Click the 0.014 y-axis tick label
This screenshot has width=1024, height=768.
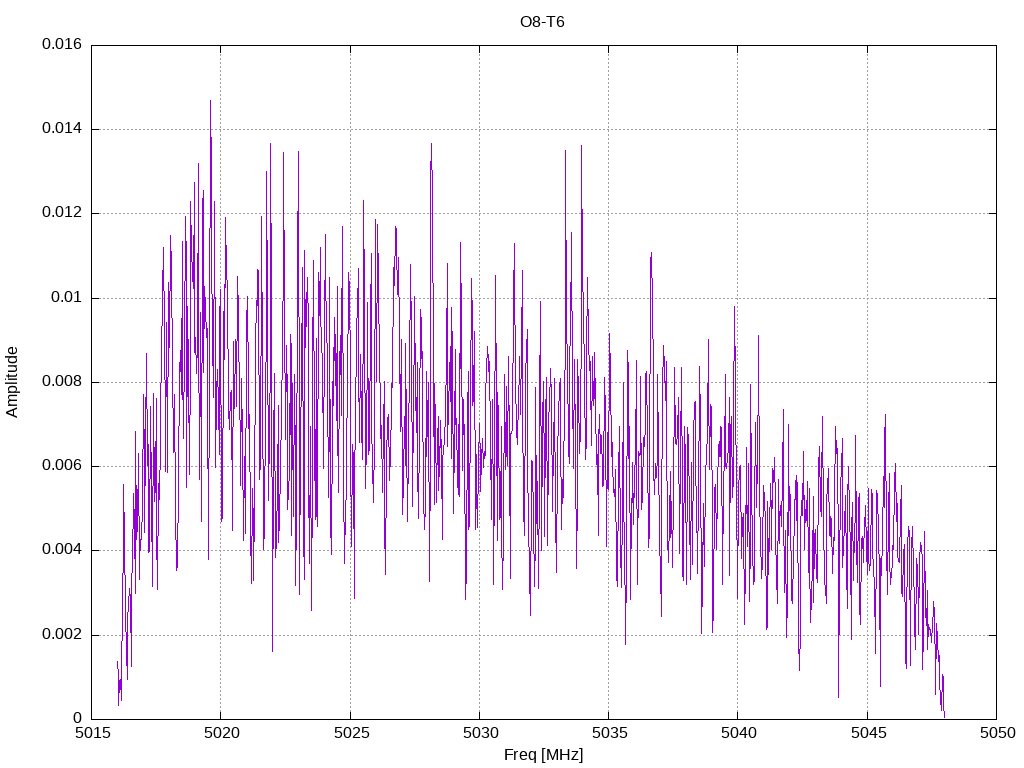62,128
